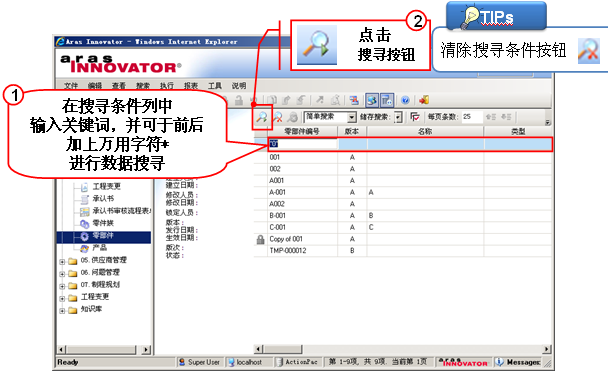Image resolution: width=608 pixels, height=372 pixels.
Task: Toggle the highlighted panel button beside the globe
Action: [x=387, y=100]
